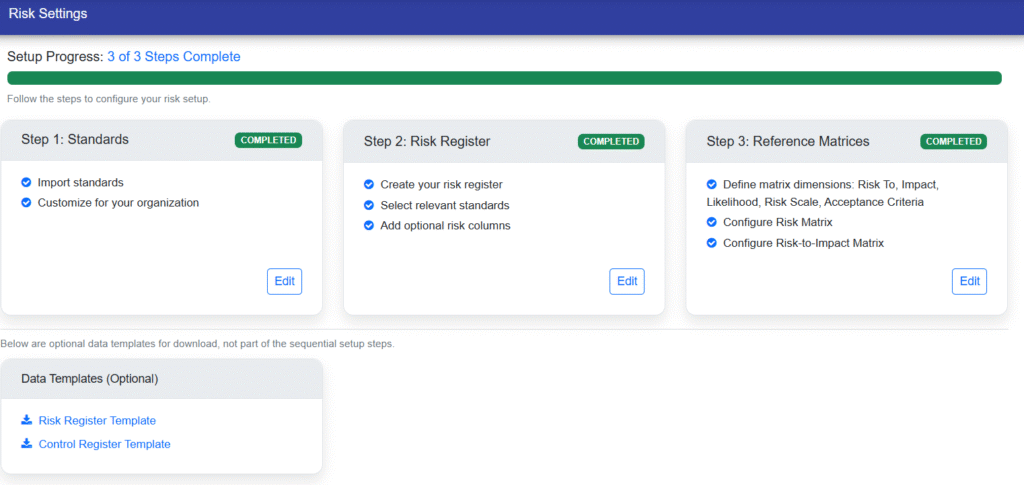Image resolution: width=1024 pixels, height=485 pixels.
Task: Click check icon next to Create your risk register
Action: (x=369, y=185)
